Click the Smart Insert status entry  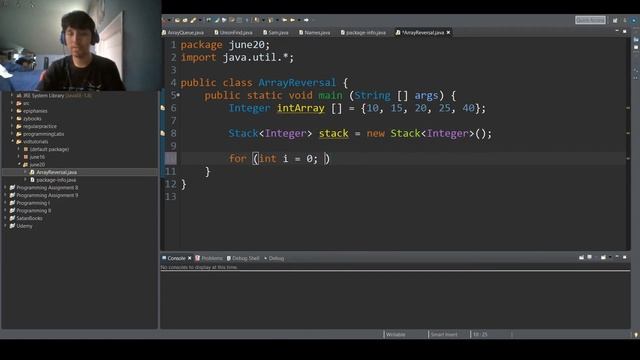tap(444, 335)
